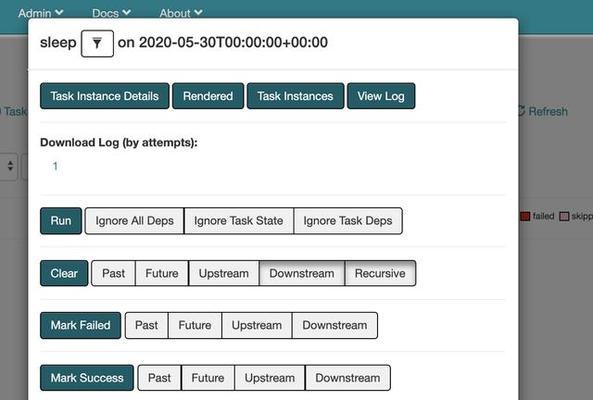Download log for attempt 1
The image size is (593, 400).
tap(55, 166)
